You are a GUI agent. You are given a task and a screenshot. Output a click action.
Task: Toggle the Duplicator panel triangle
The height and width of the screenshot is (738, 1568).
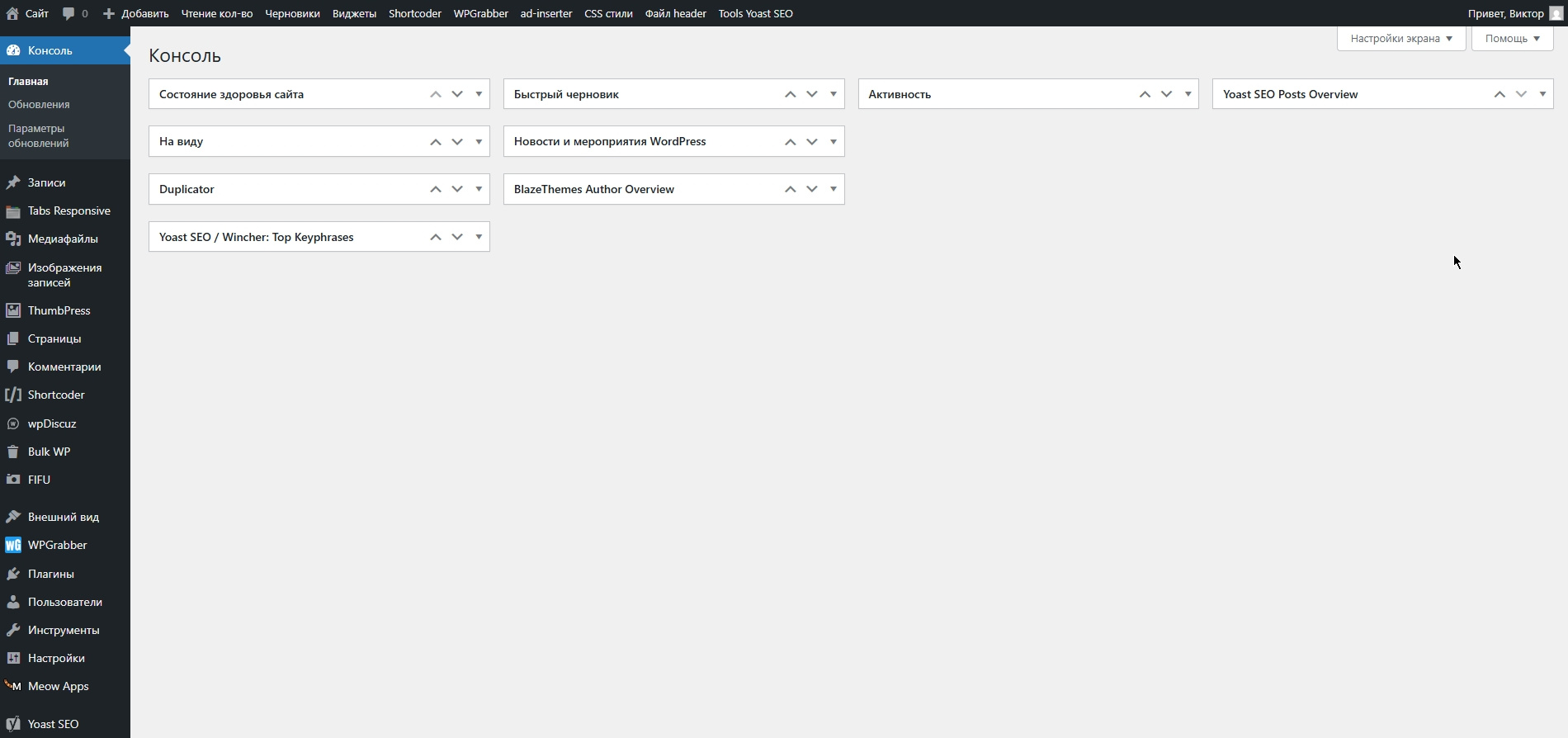479,189
